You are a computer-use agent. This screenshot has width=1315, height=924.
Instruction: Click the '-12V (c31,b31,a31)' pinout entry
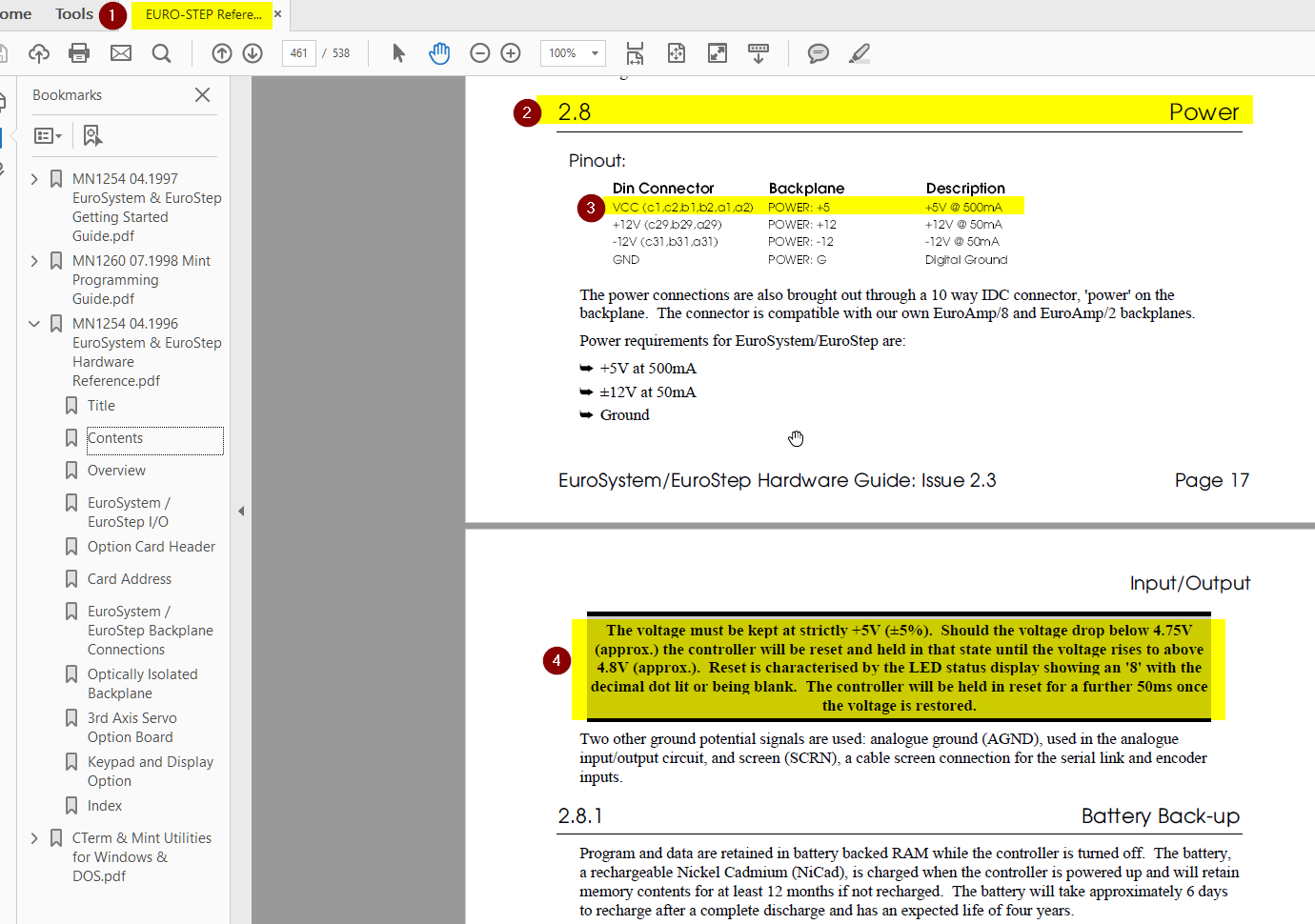pyautogui.click(x=665, y=242)
